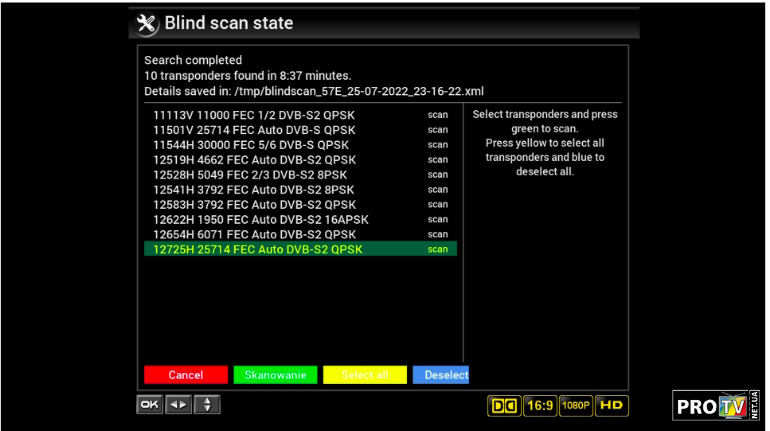Click the 16:9 aspect ratio icon

[x=540, y=405]
